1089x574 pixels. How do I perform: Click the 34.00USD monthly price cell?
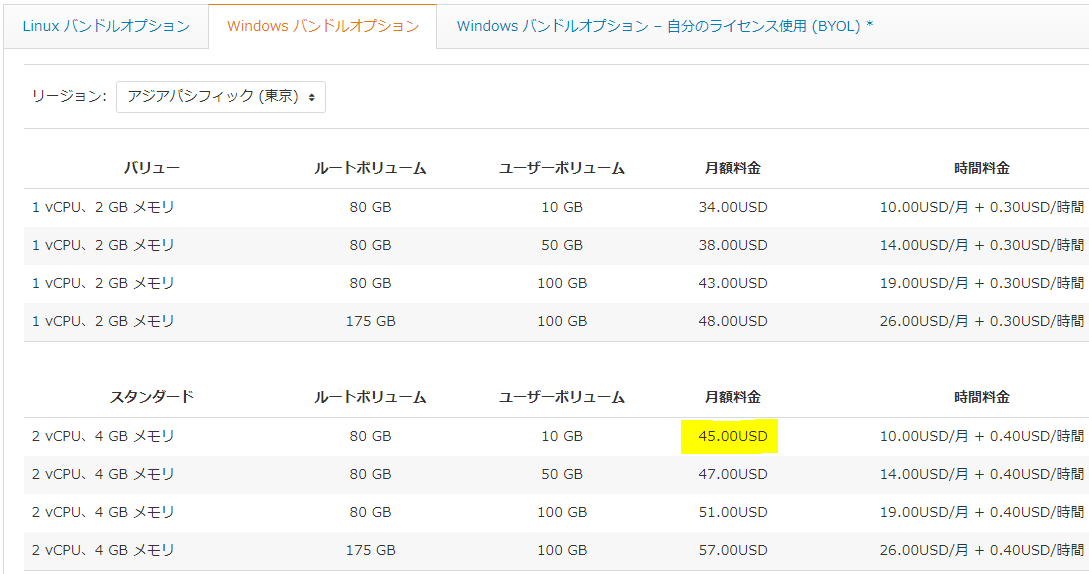(x=733, y=207)
